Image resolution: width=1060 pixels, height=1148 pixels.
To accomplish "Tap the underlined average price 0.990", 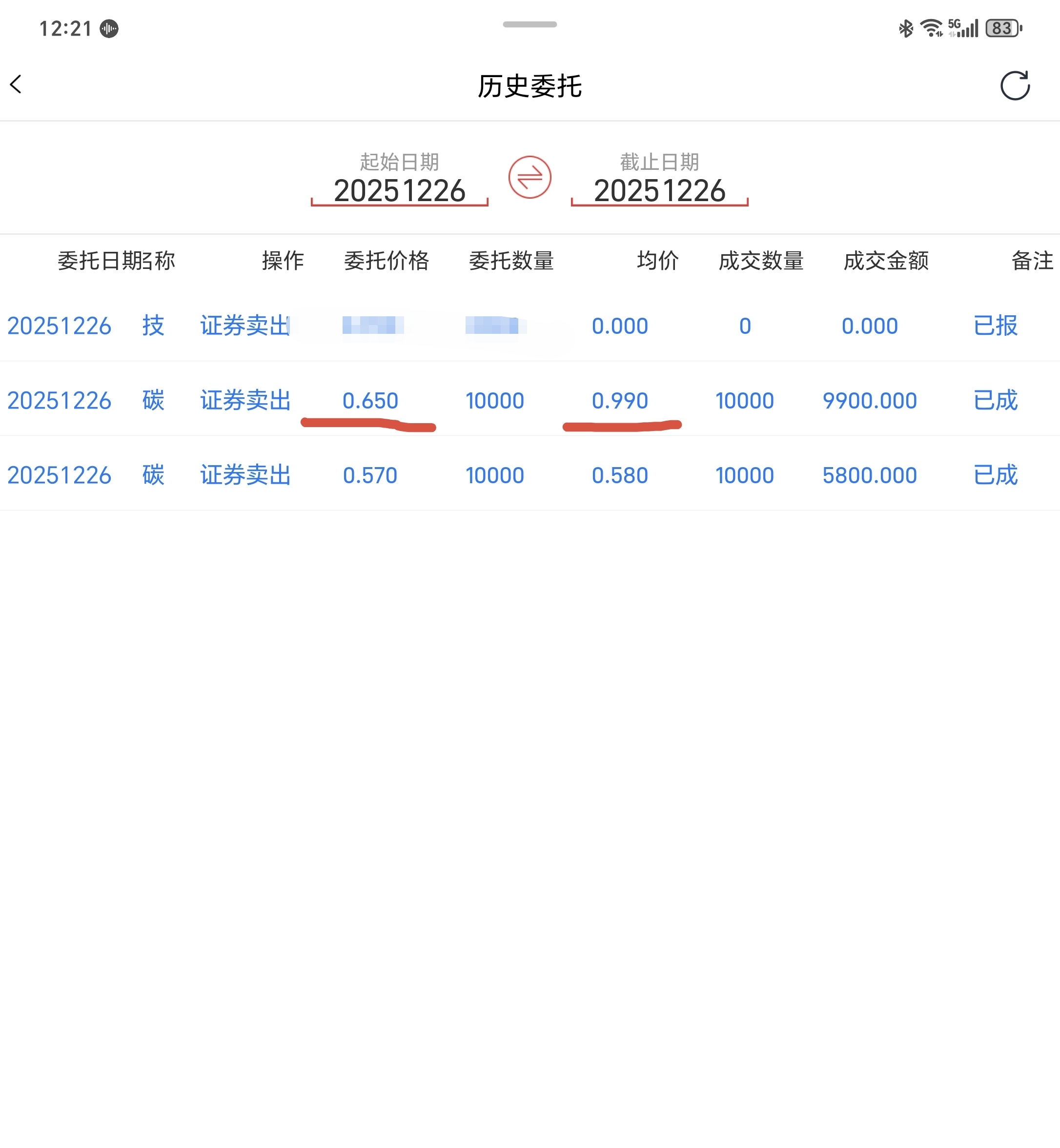I will 619,400.
